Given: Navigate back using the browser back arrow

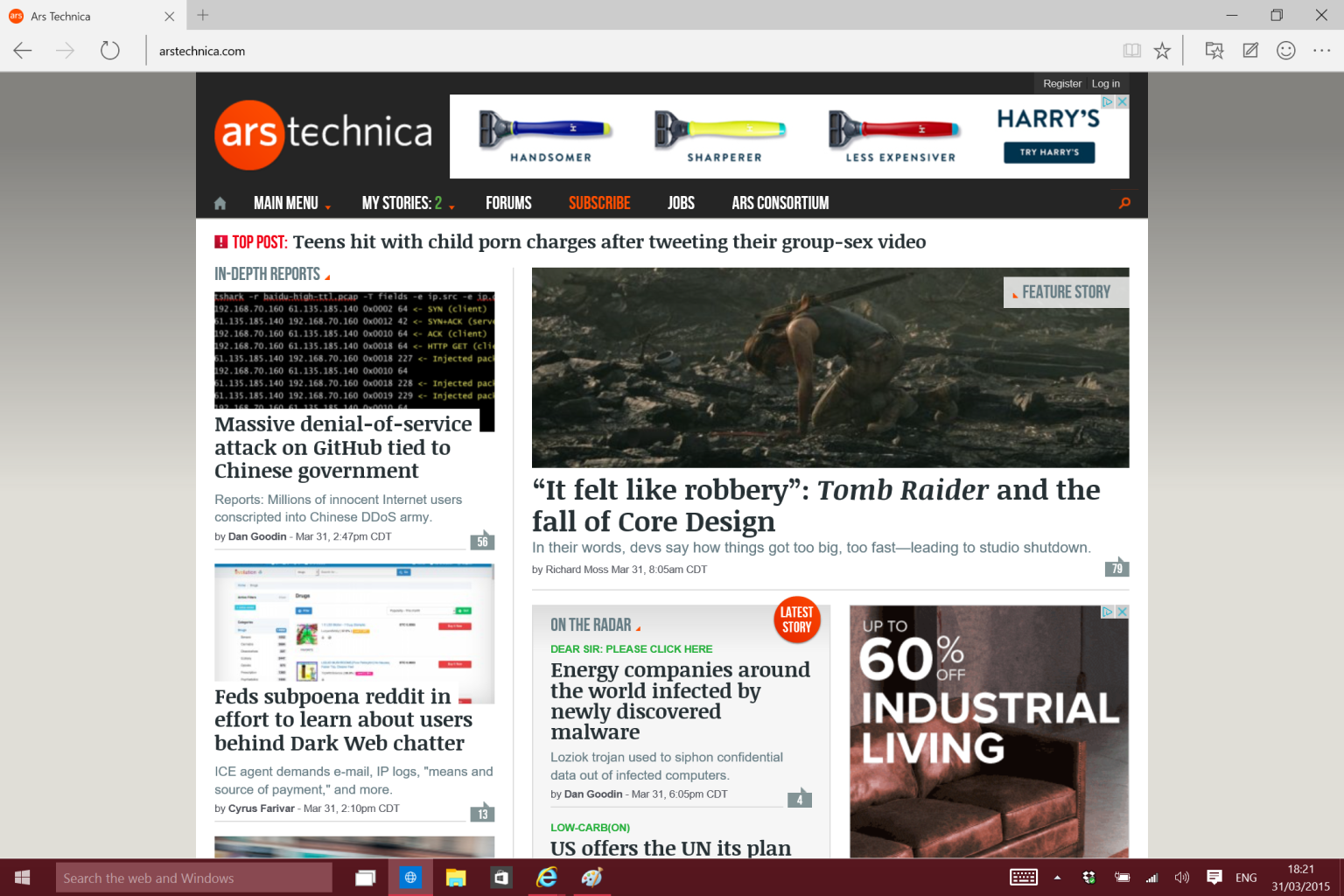Looking at the screenshot, I should point(22,50).
